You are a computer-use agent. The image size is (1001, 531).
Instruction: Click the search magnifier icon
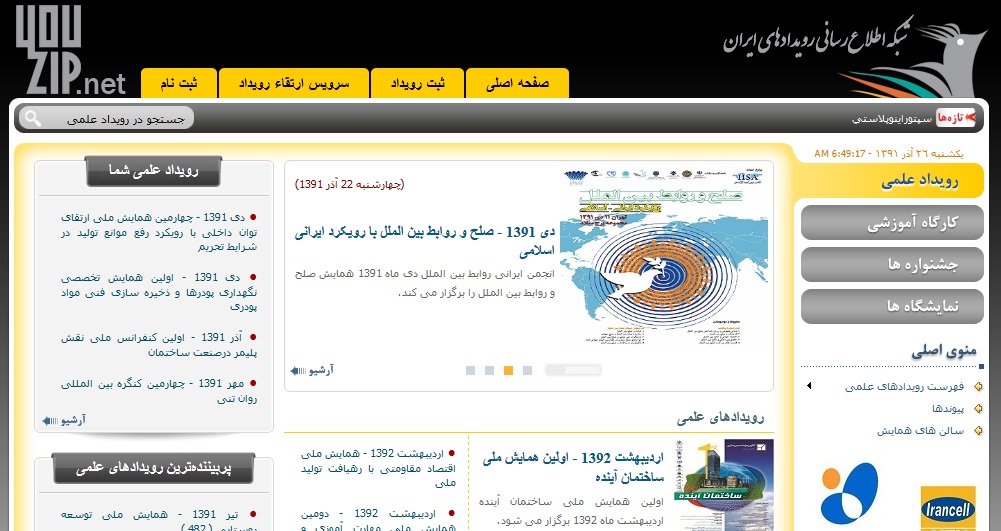(x=32, y=118)
